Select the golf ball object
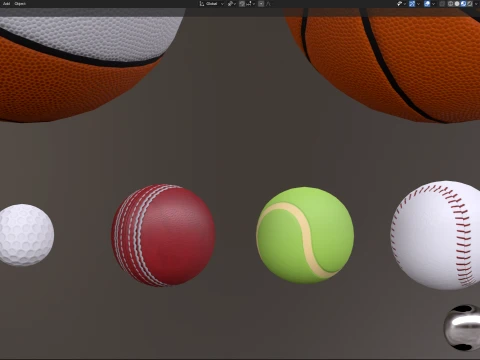 26,235
